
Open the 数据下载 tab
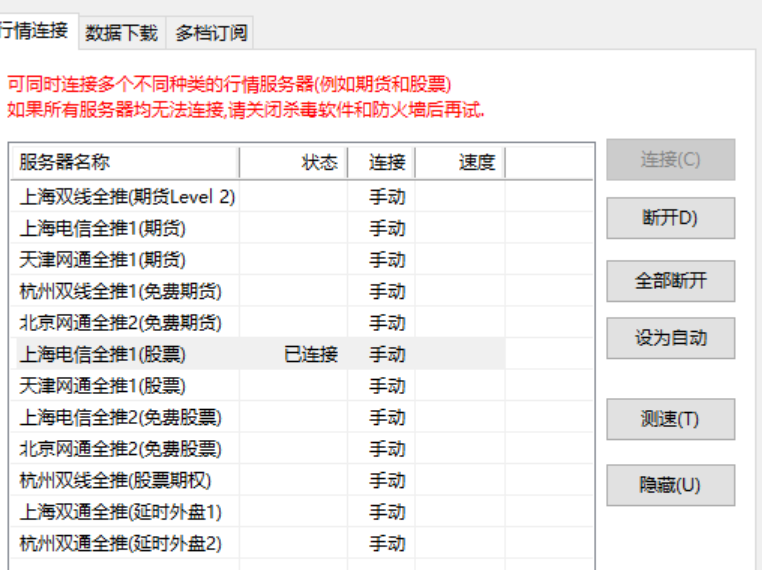[122, 33]
